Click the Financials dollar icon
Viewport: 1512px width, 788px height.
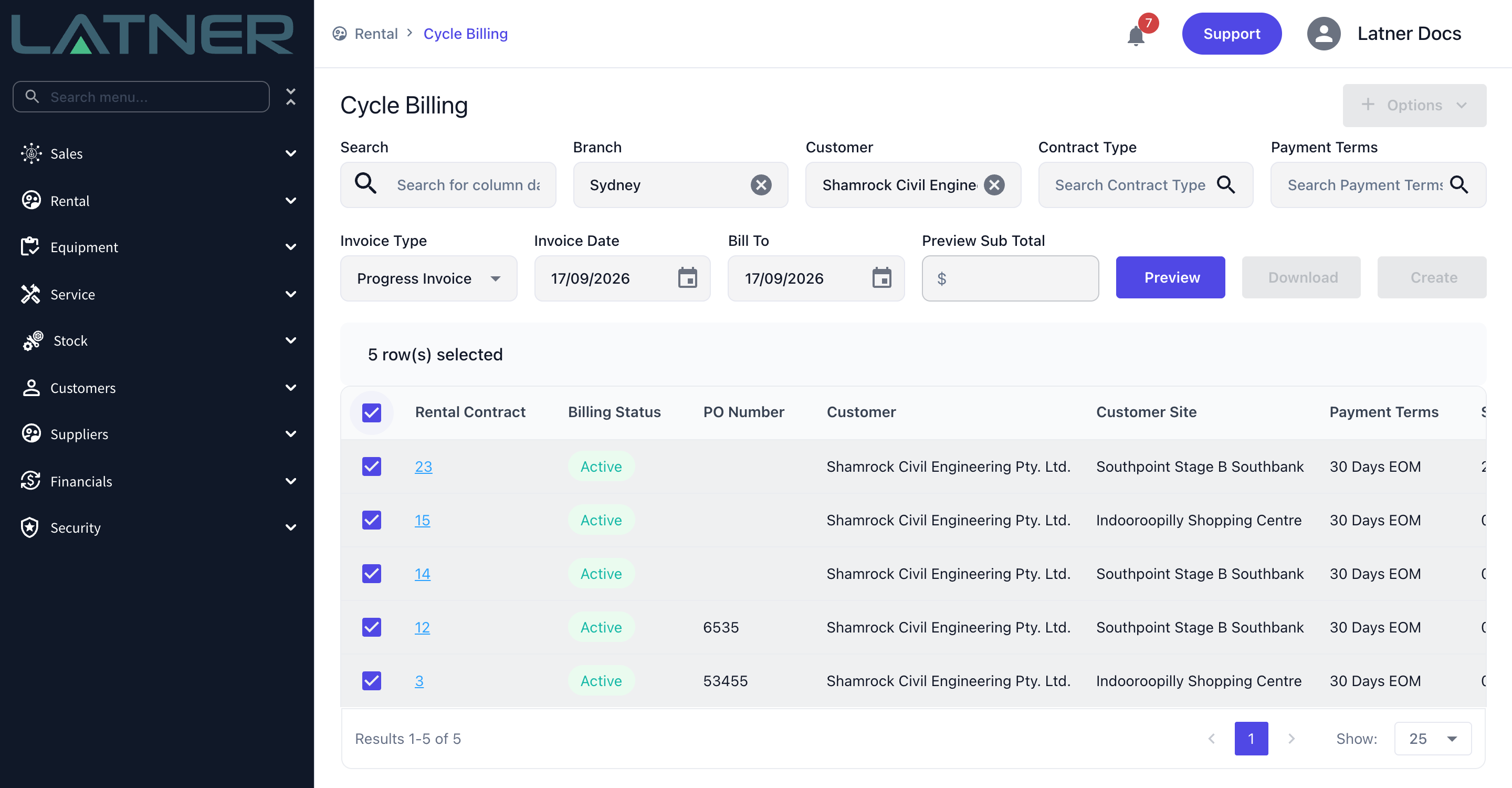tap(30, 480)
